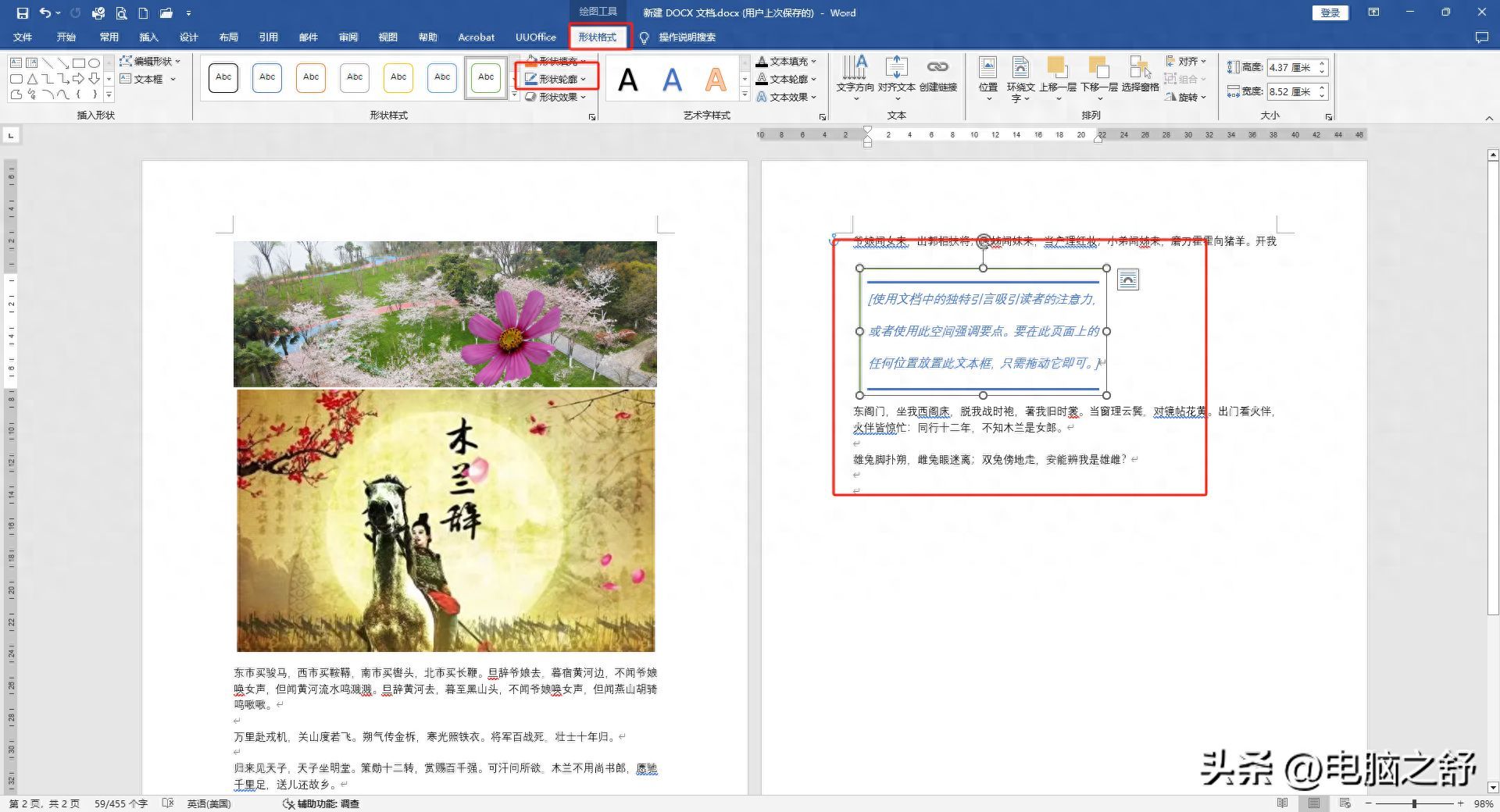The image size is (1500, 812).
Task: Switch to the Layout (布局) tab
Action: [x=228, y=37]
